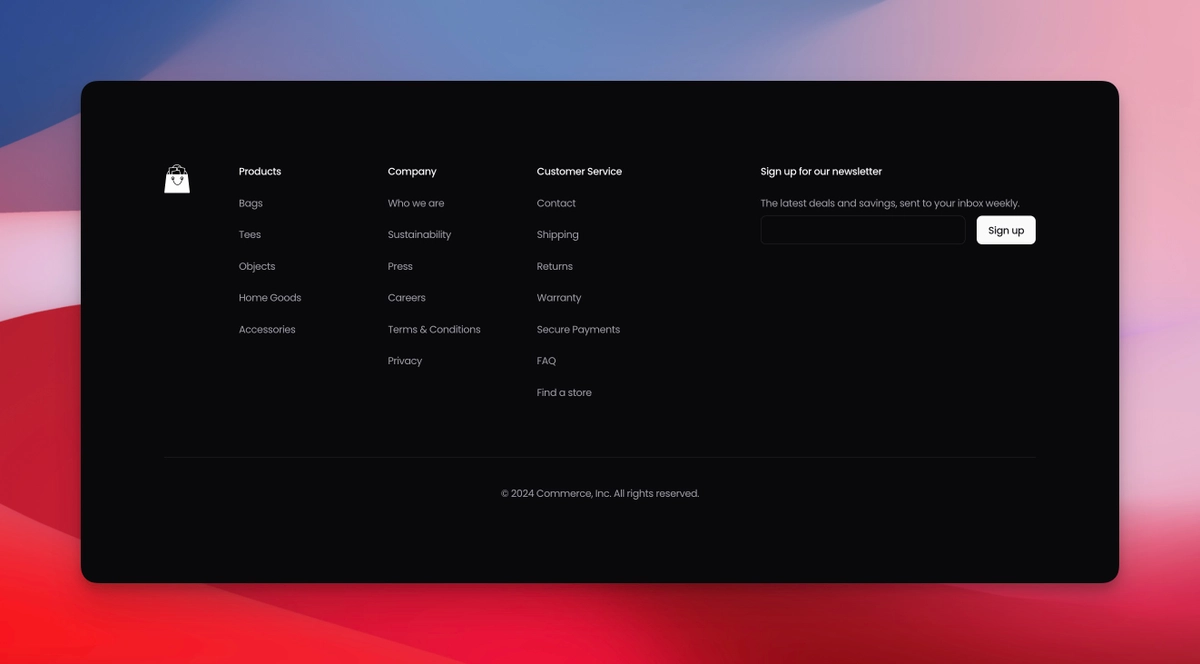Go to the Careers link
The width and height of the screenshot is (1200, 664).
[407, 298]
